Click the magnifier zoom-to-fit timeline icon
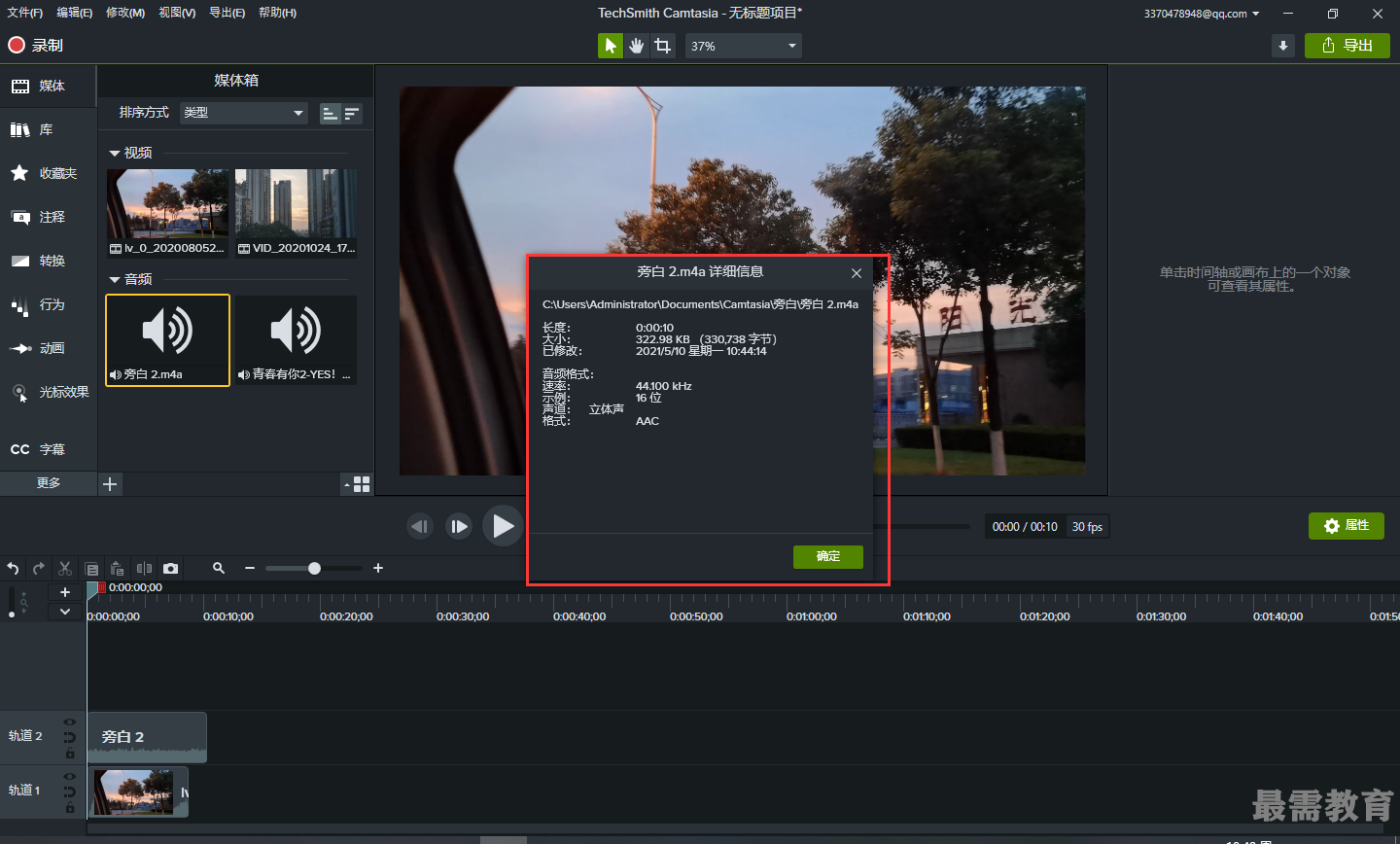This screenshot has width=1400, height=844. pos(219,568)
